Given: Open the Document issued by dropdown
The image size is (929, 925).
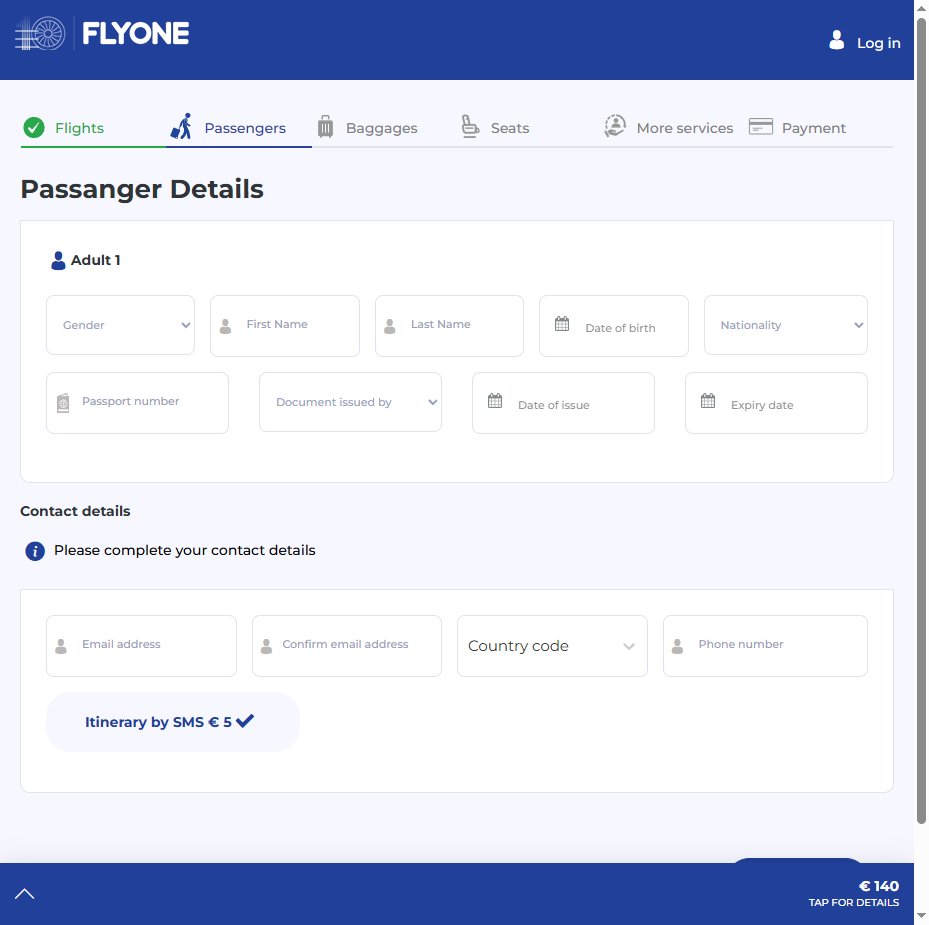Looking at the screenshot, I should [350, 402].
